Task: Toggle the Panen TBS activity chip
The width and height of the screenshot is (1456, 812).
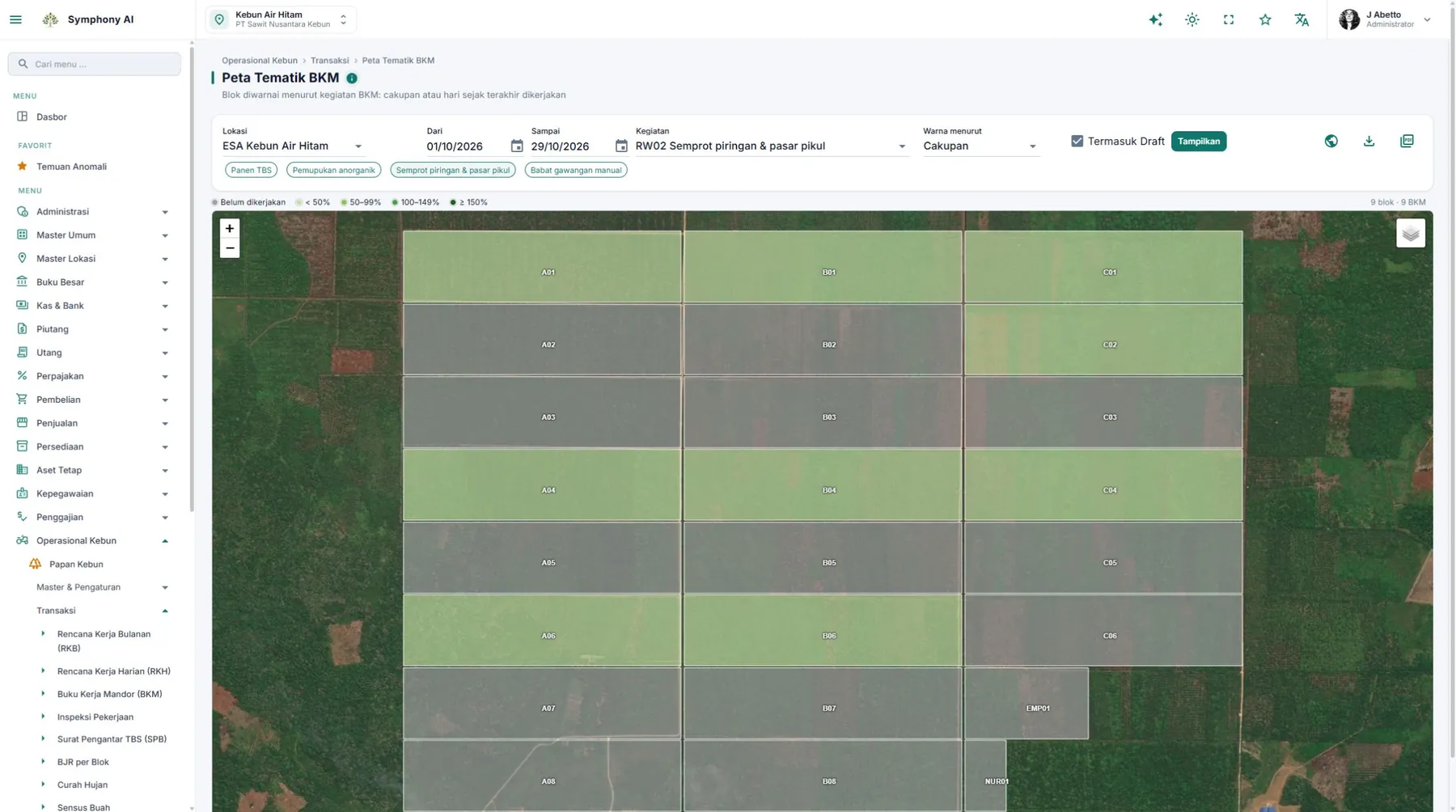Action: click(x=251, y=170)
